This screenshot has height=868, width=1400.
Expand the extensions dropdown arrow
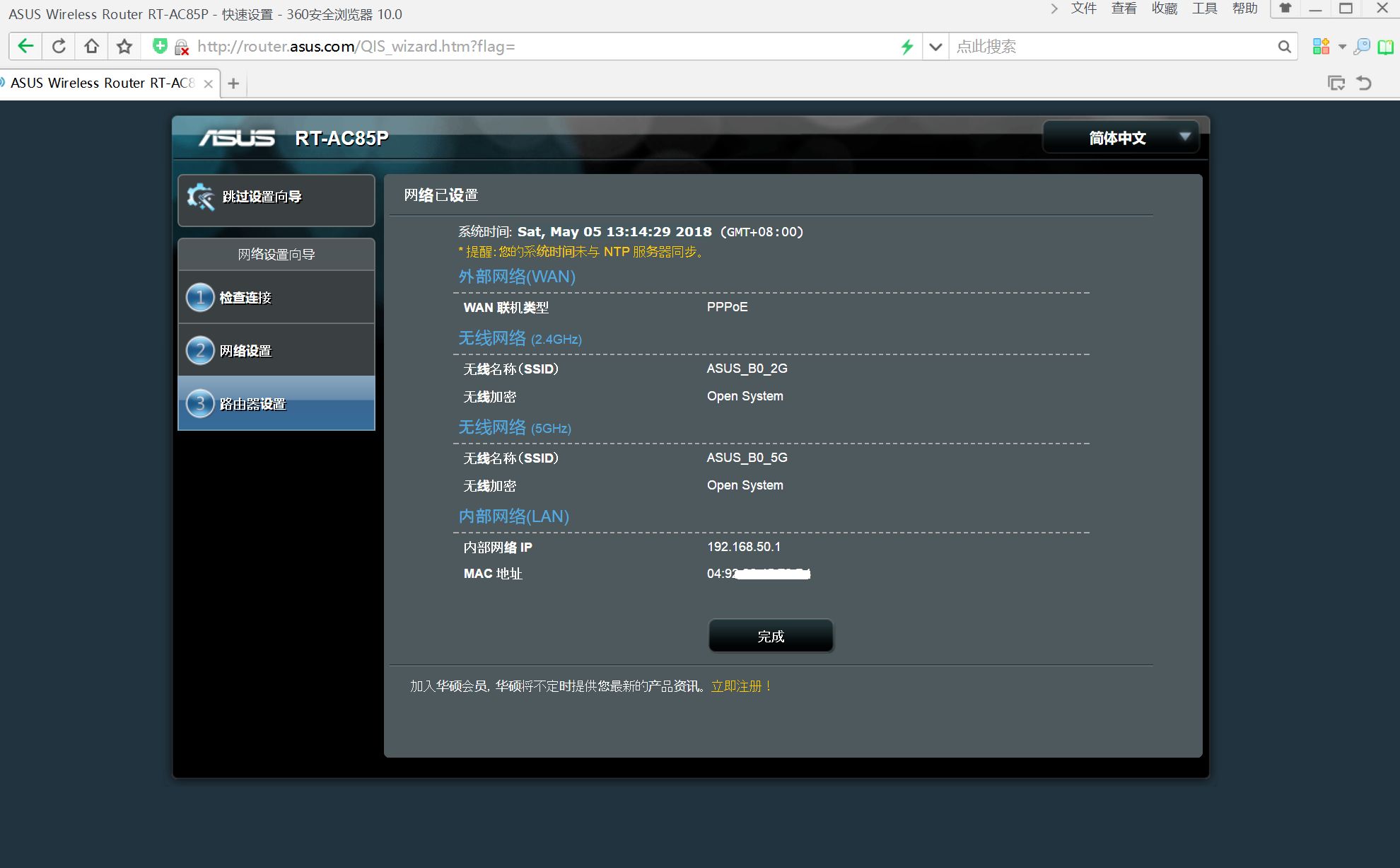tap(1342, 47)
